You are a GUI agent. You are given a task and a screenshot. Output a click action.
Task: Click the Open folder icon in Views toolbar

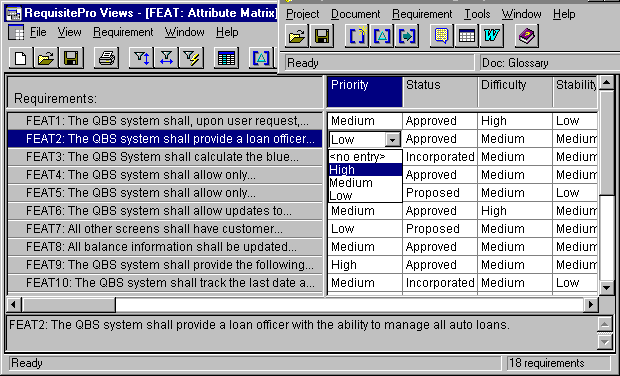point(46,59)
